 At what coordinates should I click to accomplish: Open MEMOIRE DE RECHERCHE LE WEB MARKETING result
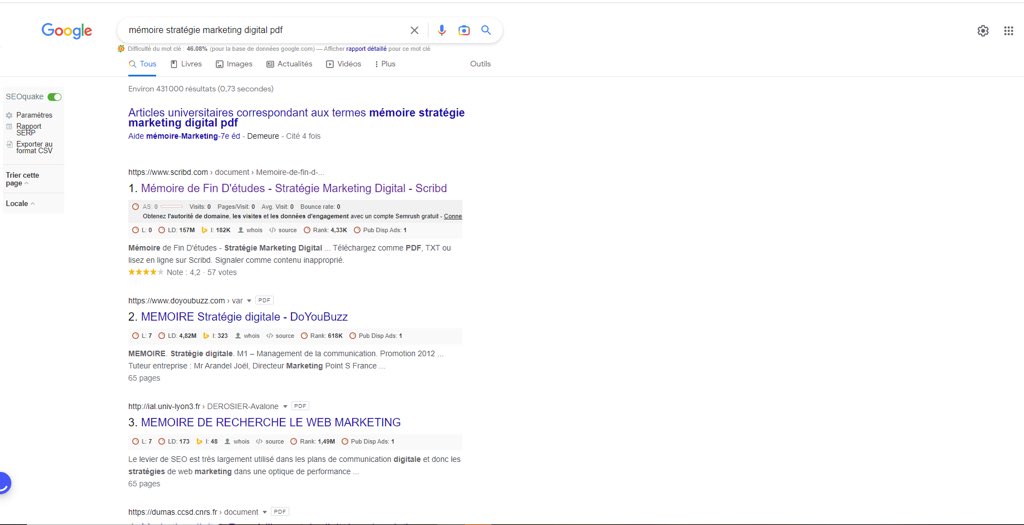click(x=270, y=422)
